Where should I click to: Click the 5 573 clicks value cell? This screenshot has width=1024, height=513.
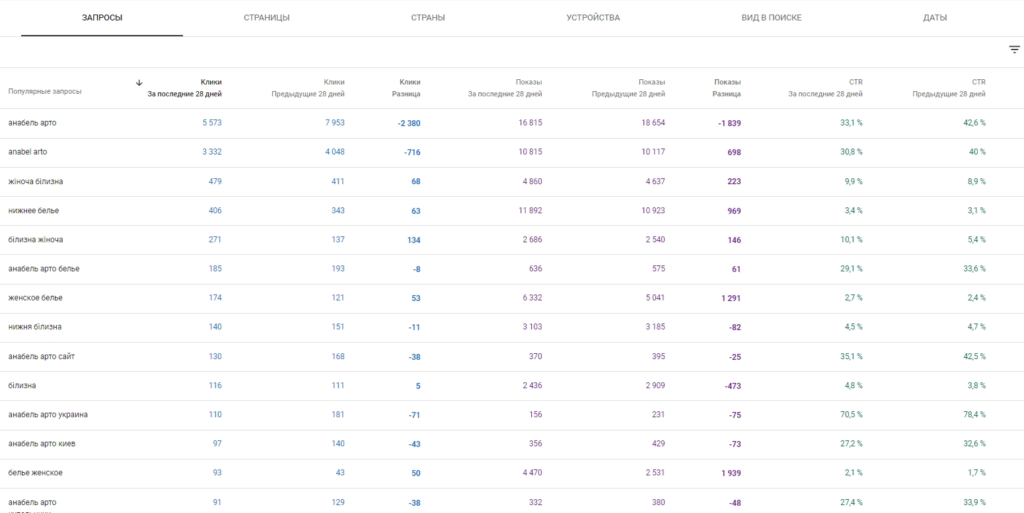[211, 123]
